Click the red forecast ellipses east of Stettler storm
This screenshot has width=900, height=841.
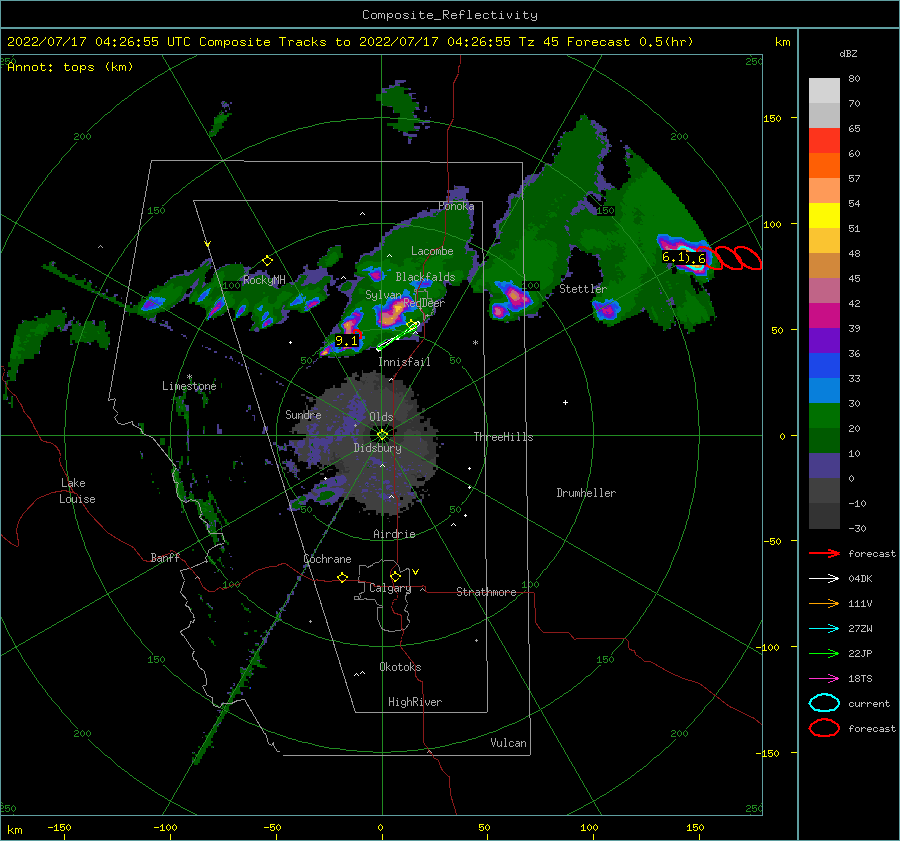tap(733, 258)
